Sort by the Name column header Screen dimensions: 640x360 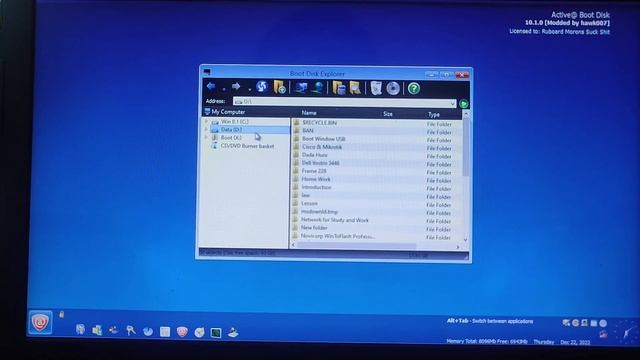[309, 113]
